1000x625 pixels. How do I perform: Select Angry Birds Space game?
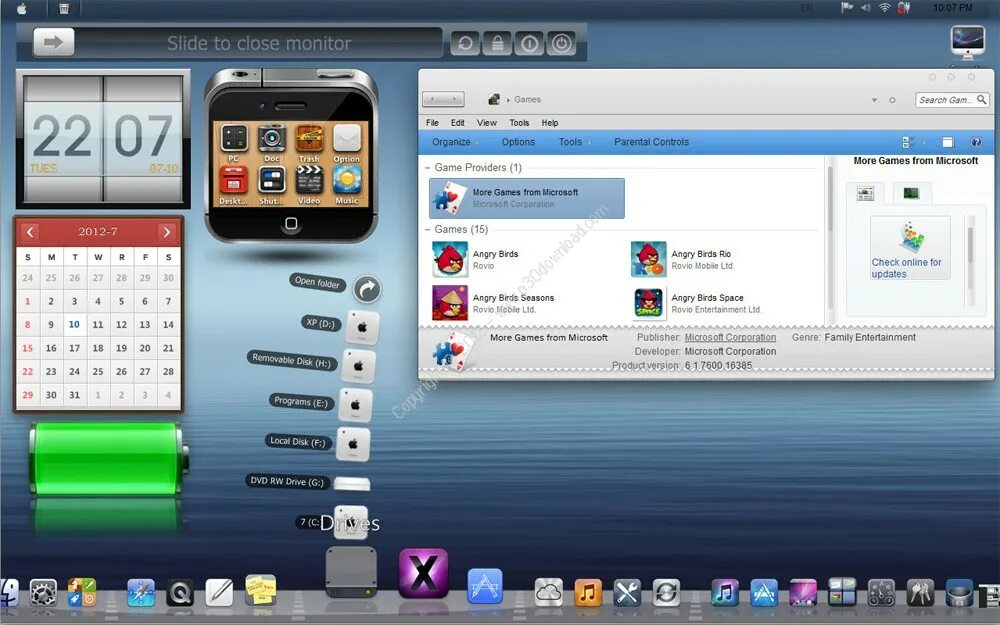tap(696, 303)
